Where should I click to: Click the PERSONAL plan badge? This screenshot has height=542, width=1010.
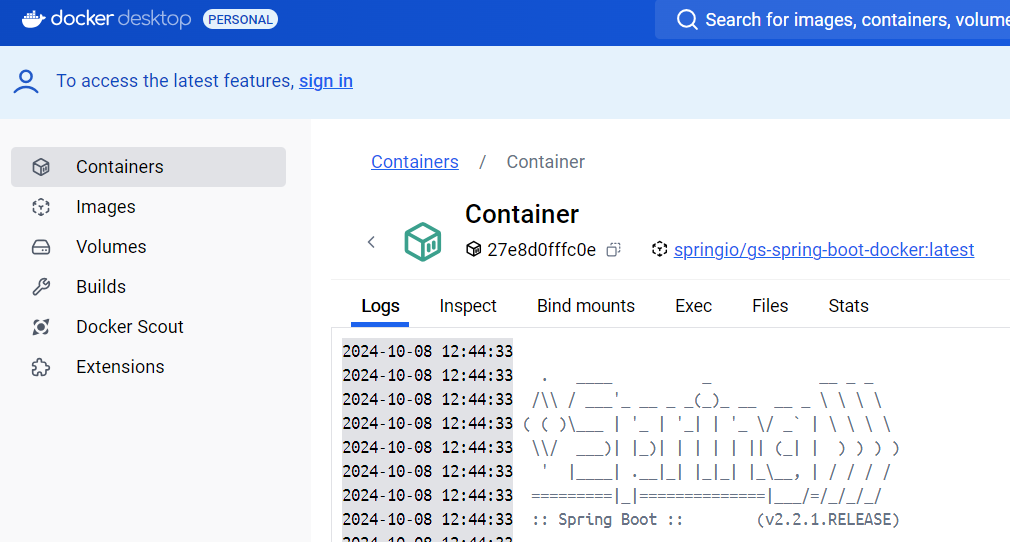click(x=240, y=19)
